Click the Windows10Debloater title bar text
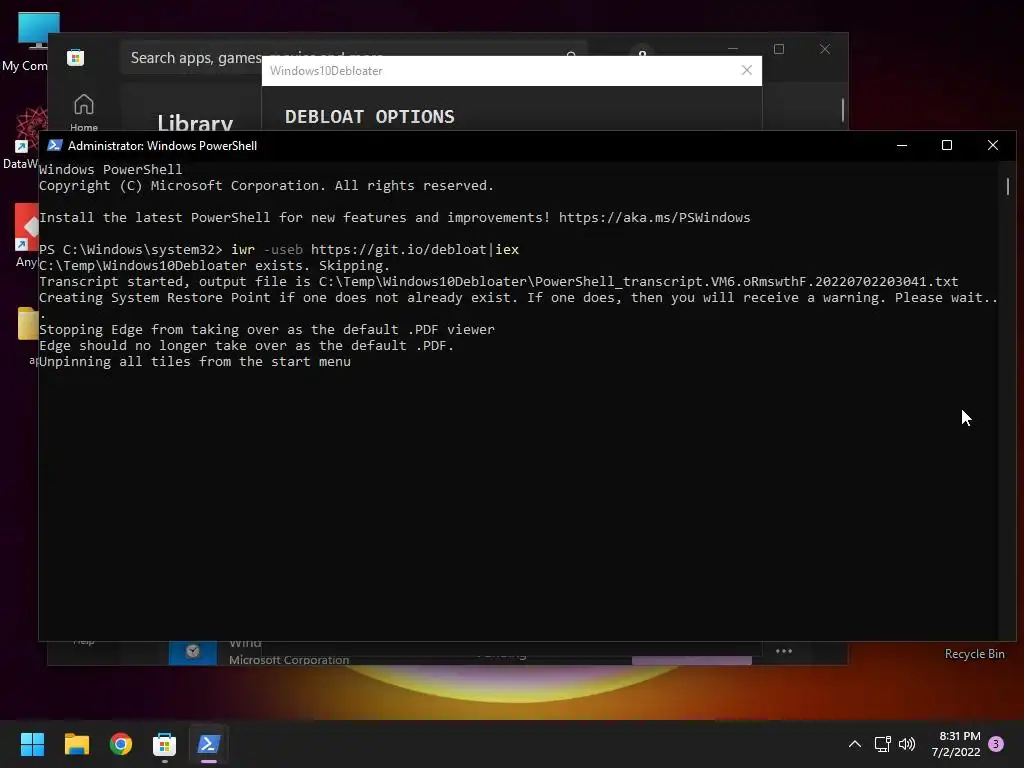Viewport: 1024px width, 768px height. 326,71
